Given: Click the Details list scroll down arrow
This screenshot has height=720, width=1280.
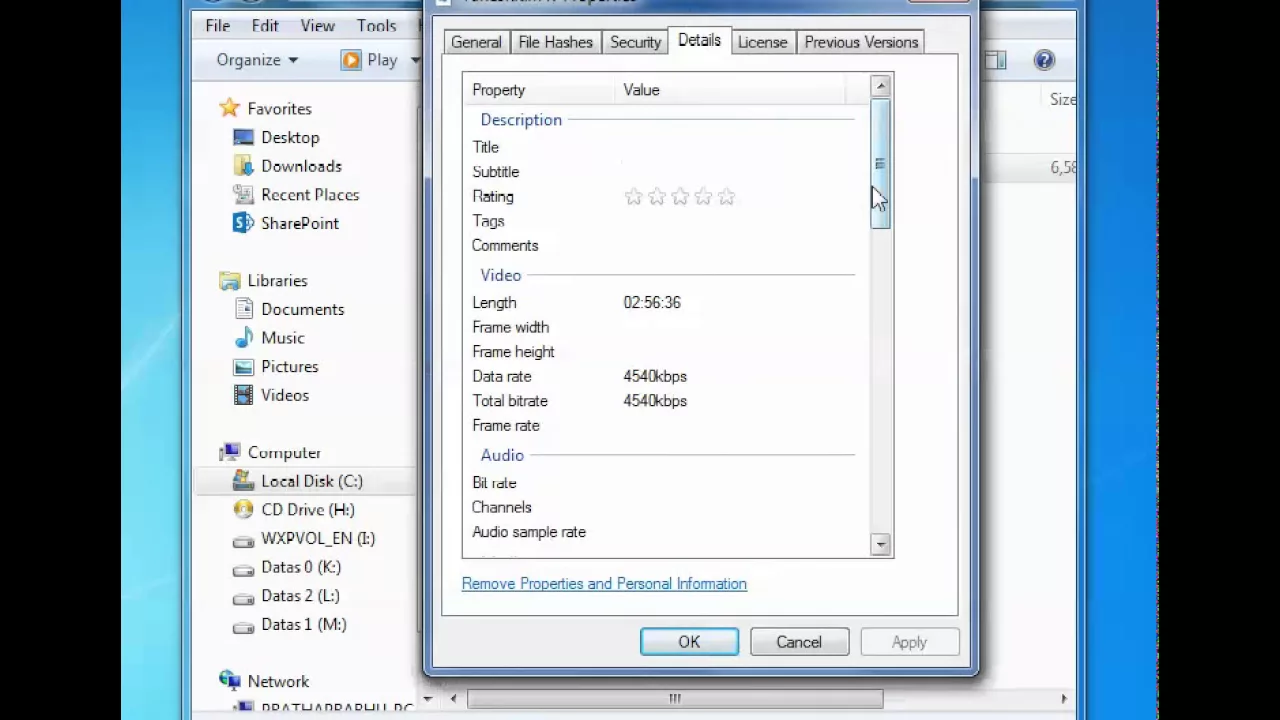Looking at the screenshot, I should [881, 545].
